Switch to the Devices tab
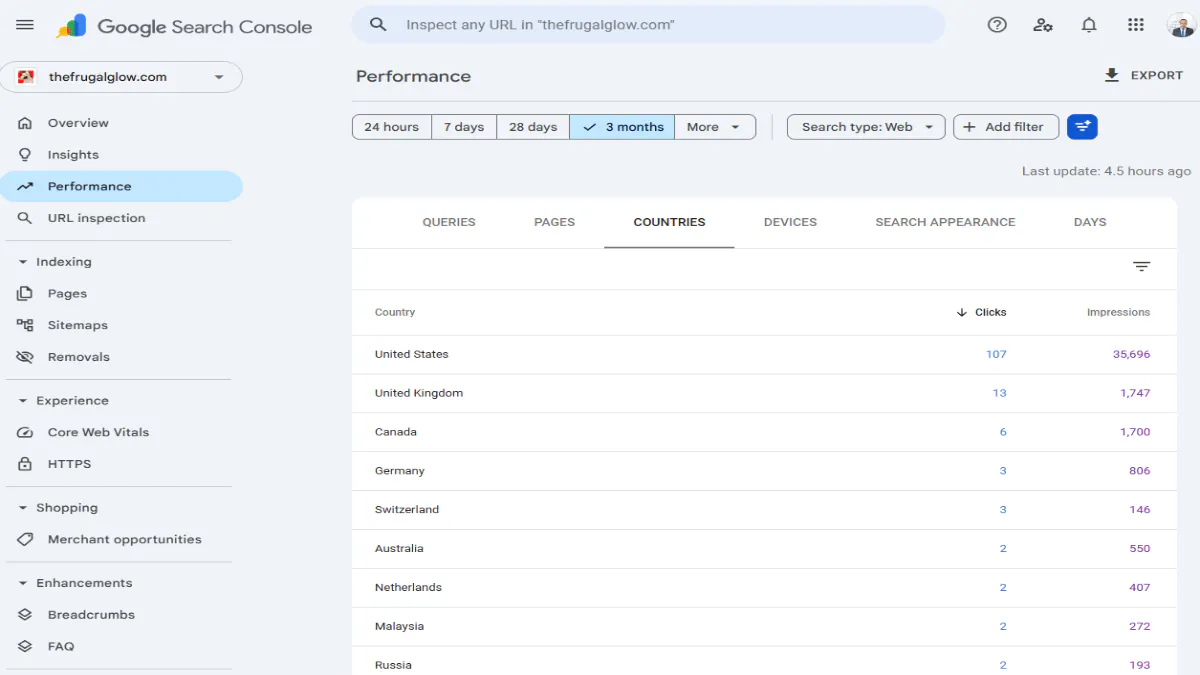 point(790,222)
